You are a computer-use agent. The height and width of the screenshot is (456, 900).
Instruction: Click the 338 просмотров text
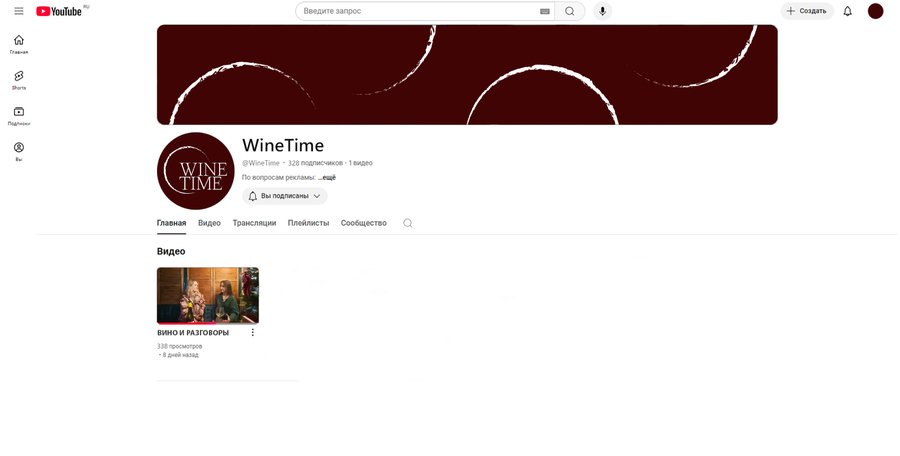[x=179, y=346]
